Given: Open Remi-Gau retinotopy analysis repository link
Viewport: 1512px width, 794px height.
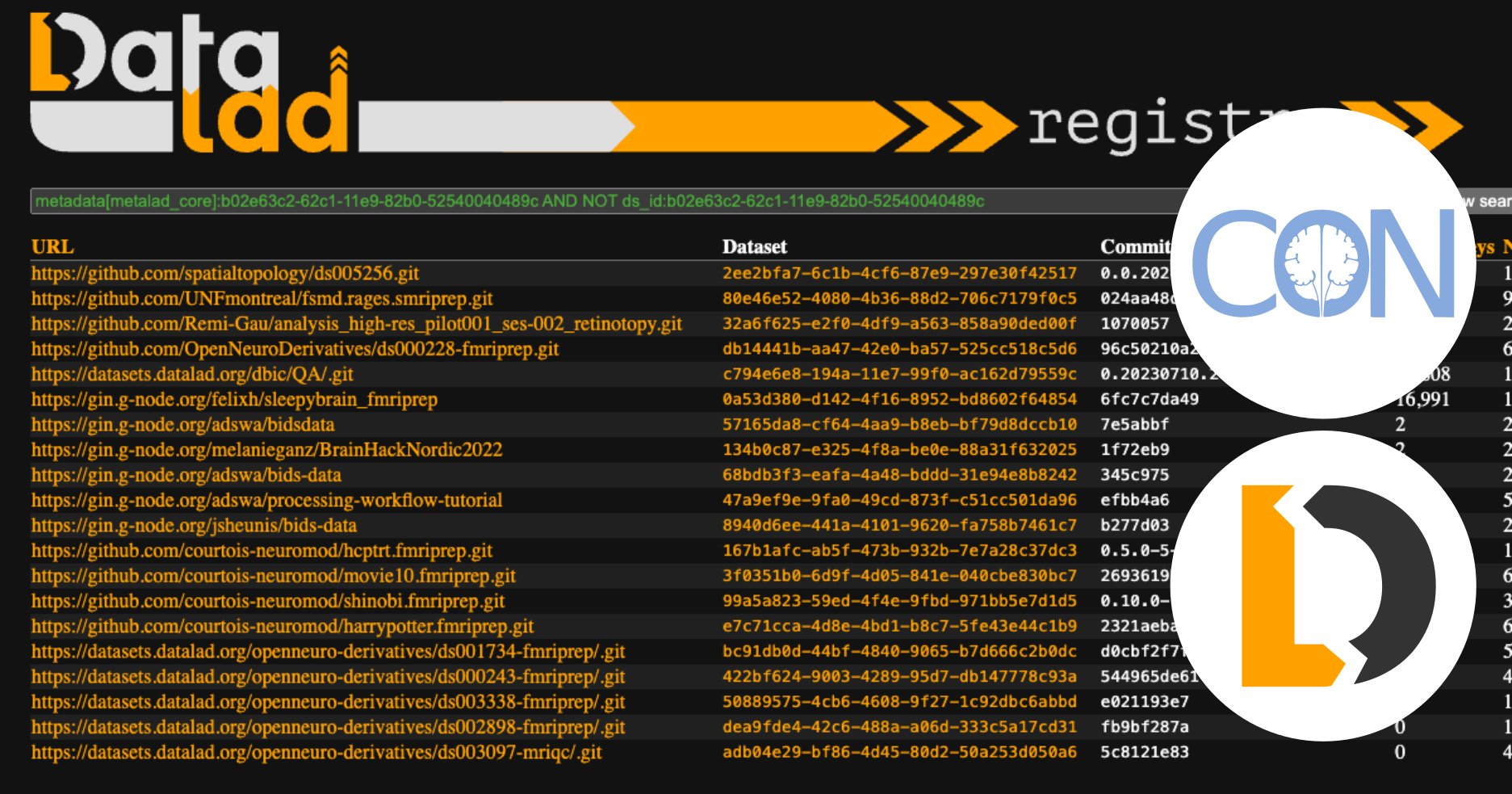Looking at the screenshot, I should click(357, 323).
